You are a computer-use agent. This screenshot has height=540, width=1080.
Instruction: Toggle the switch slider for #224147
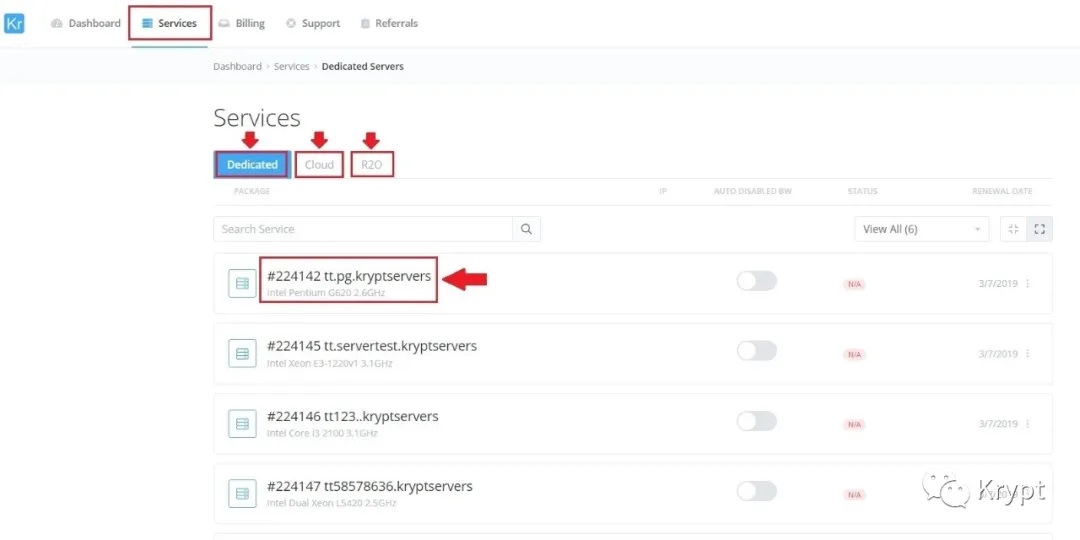coord(756,491)
